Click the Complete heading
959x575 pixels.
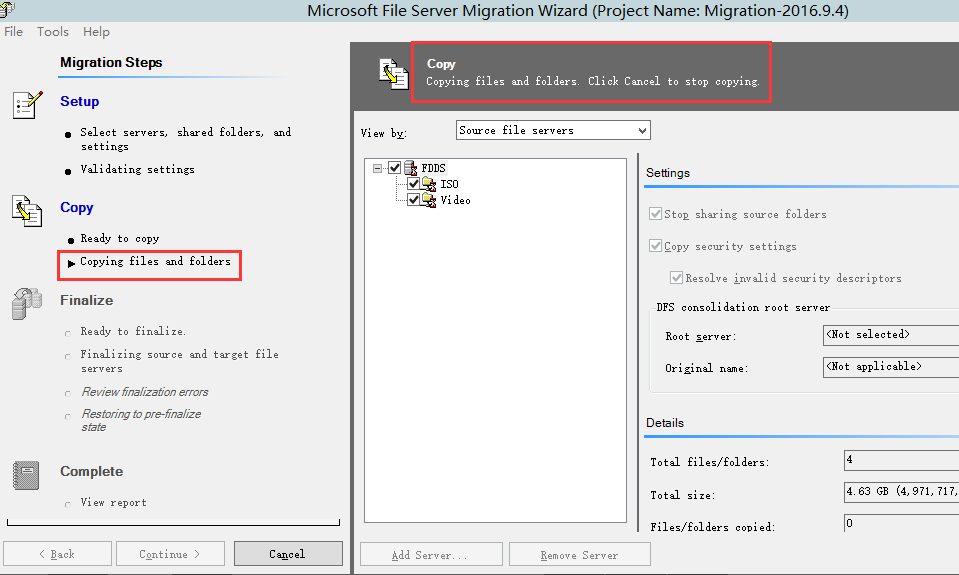[x=92, y=472]
